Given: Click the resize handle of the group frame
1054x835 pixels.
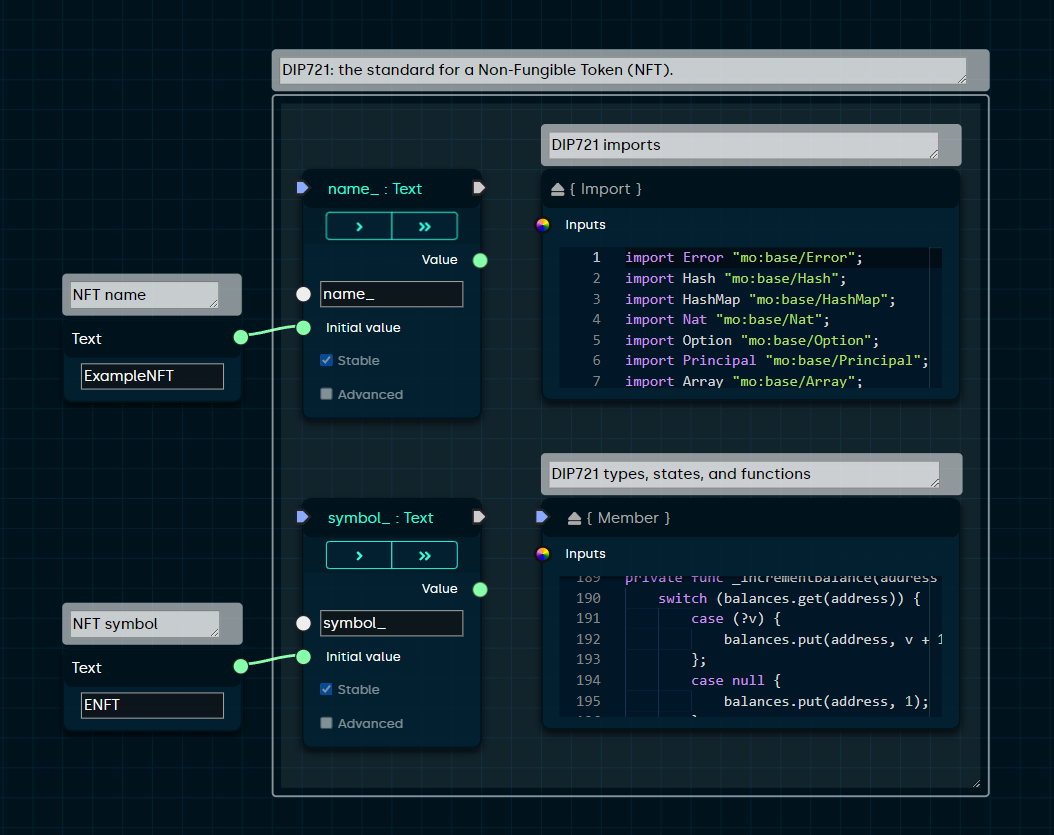Looking at the screenshot, I should (x=976, y=784).
